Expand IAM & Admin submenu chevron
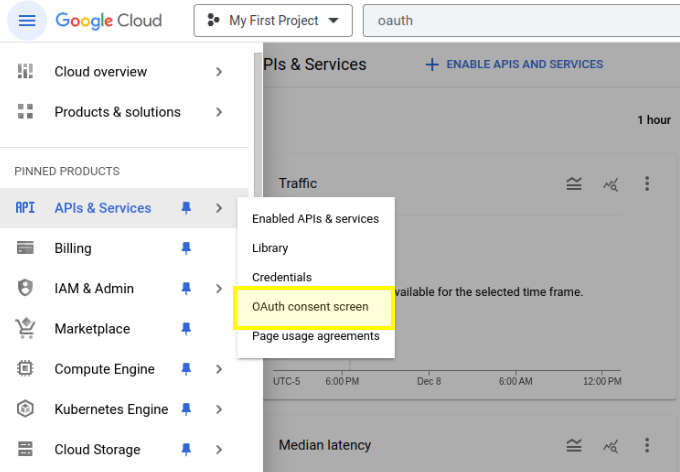680x472 pixels. point(219,288)
